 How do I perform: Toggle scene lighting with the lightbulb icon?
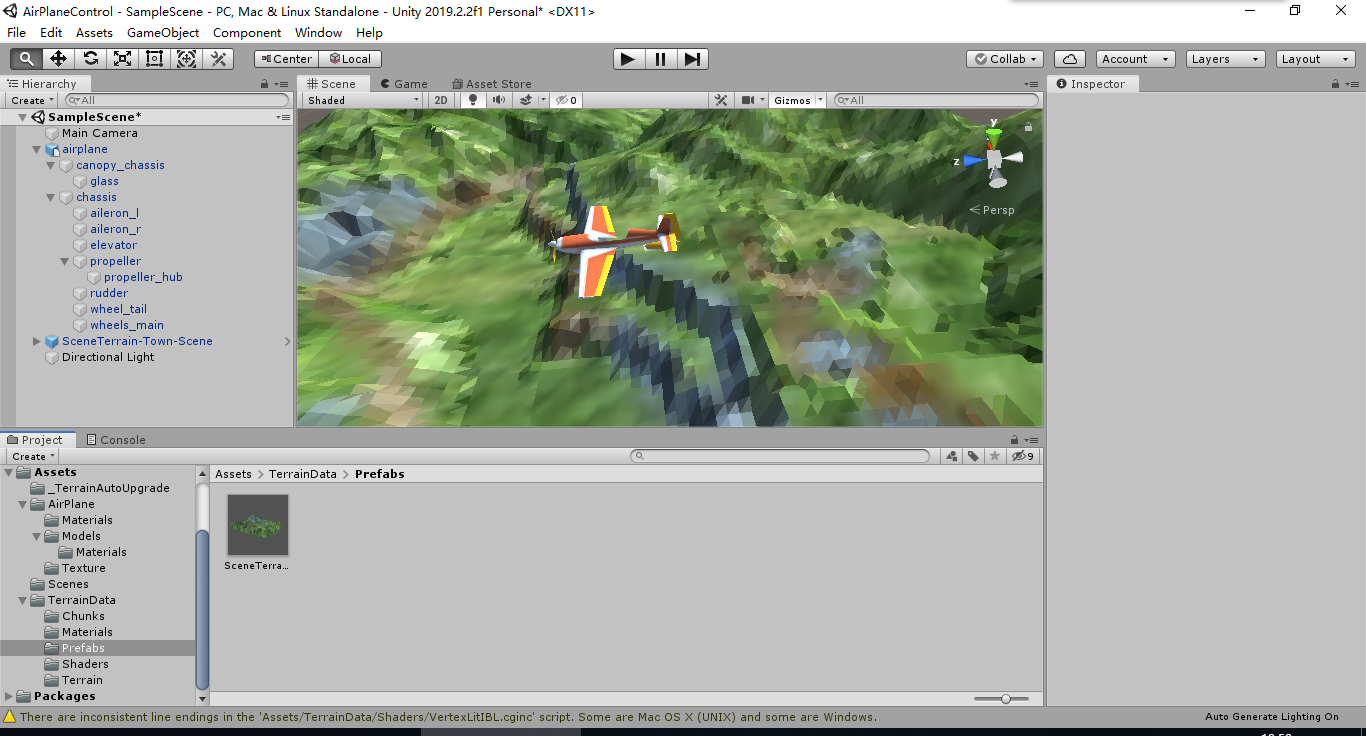[470, 100]
